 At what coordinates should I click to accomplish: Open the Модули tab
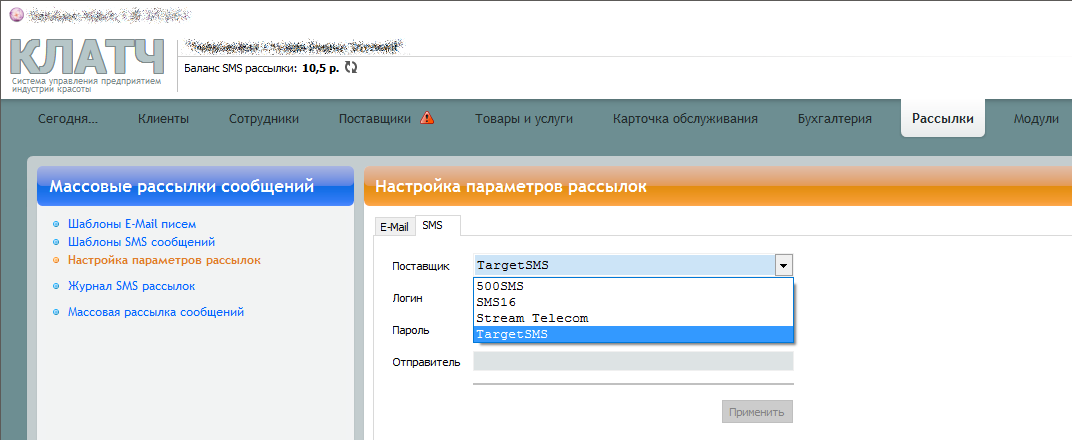point(1036,119)
